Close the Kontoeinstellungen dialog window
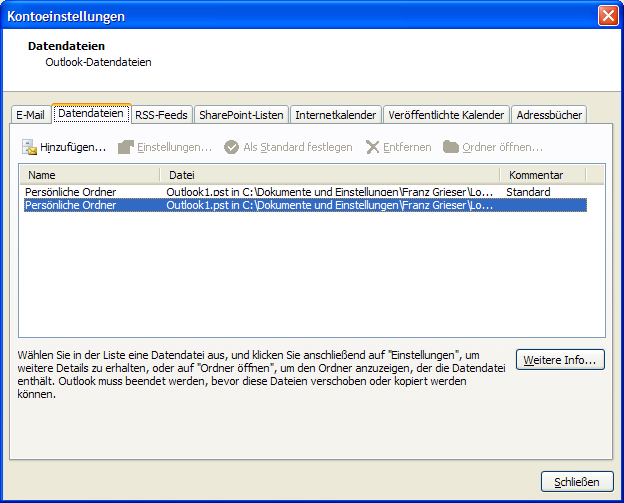The width and height of the screenshot is (624, 503). point(608,16)
